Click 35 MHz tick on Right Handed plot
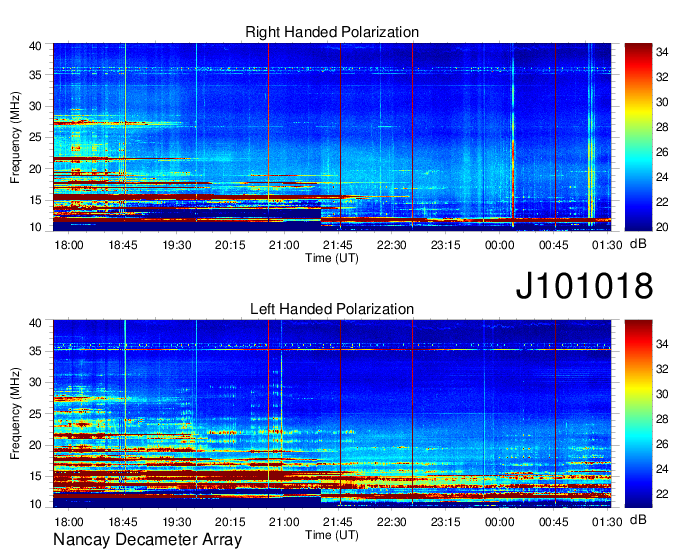 [x=35, y=75]
